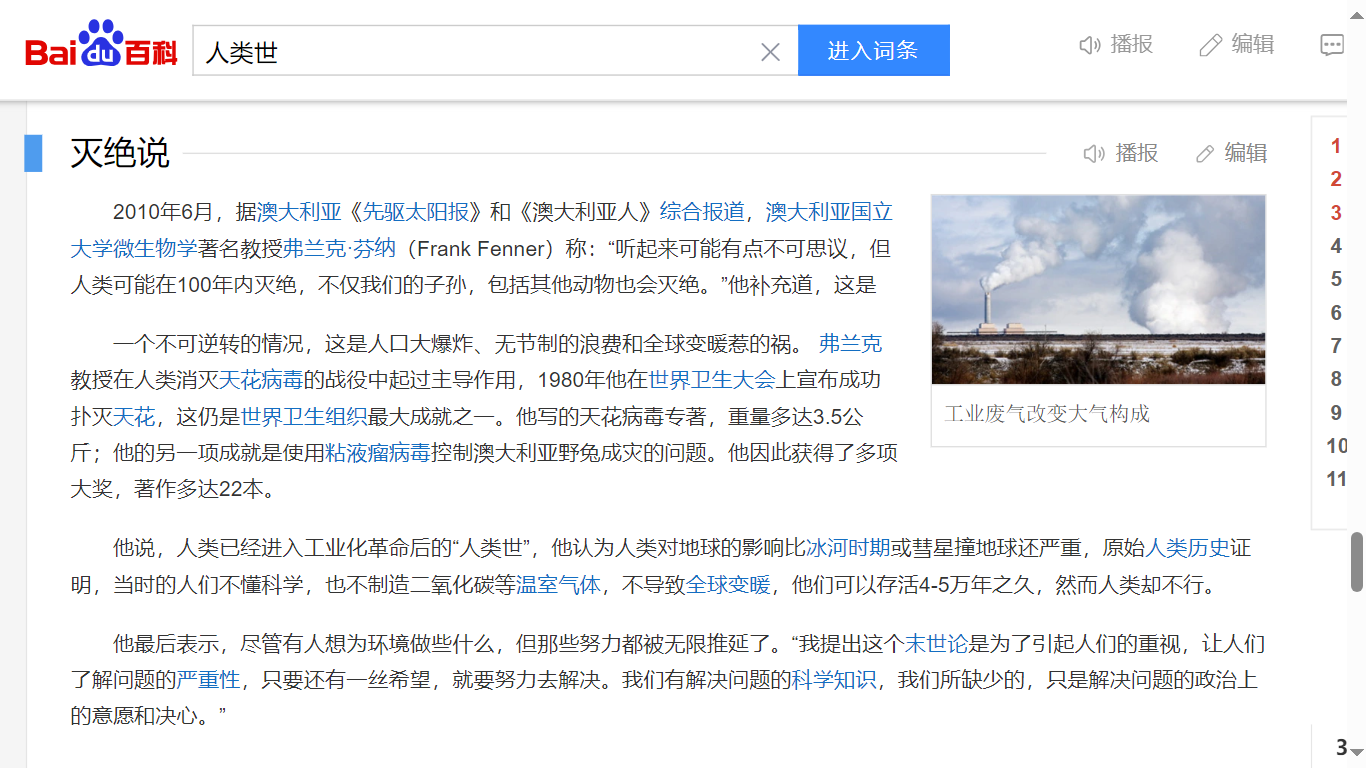Jump to section 7 in side catalog
The width and height of the screenshot is (1366, 768).
point(1336,346)
